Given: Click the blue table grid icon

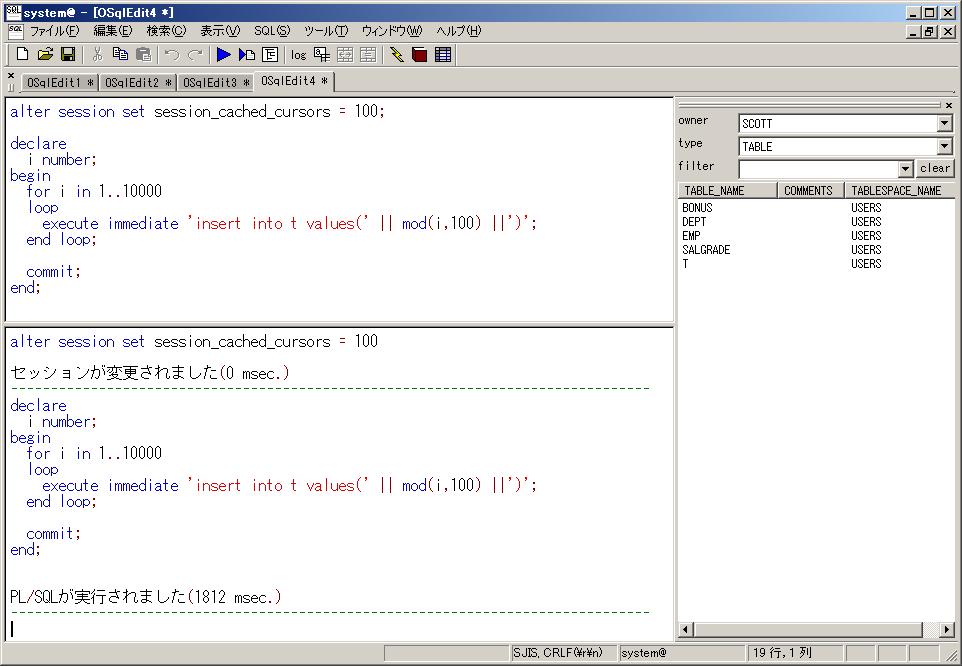Looking at the screenshot, I should click(443, 54).
